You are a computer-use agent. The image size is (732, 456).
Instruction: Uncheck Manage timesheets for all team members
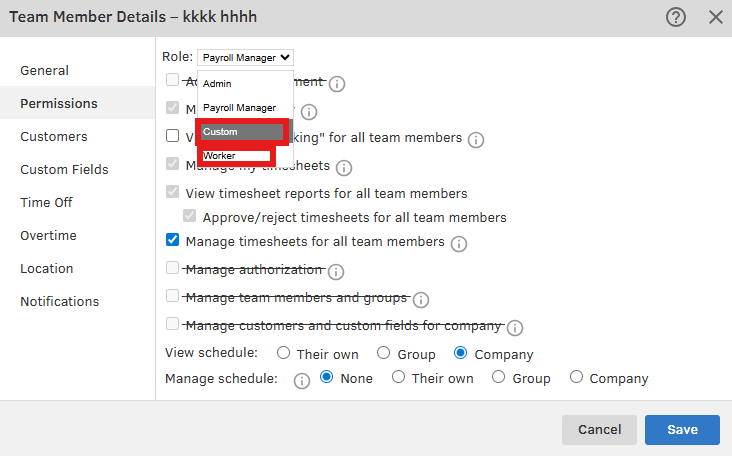[x=173, y=241]
